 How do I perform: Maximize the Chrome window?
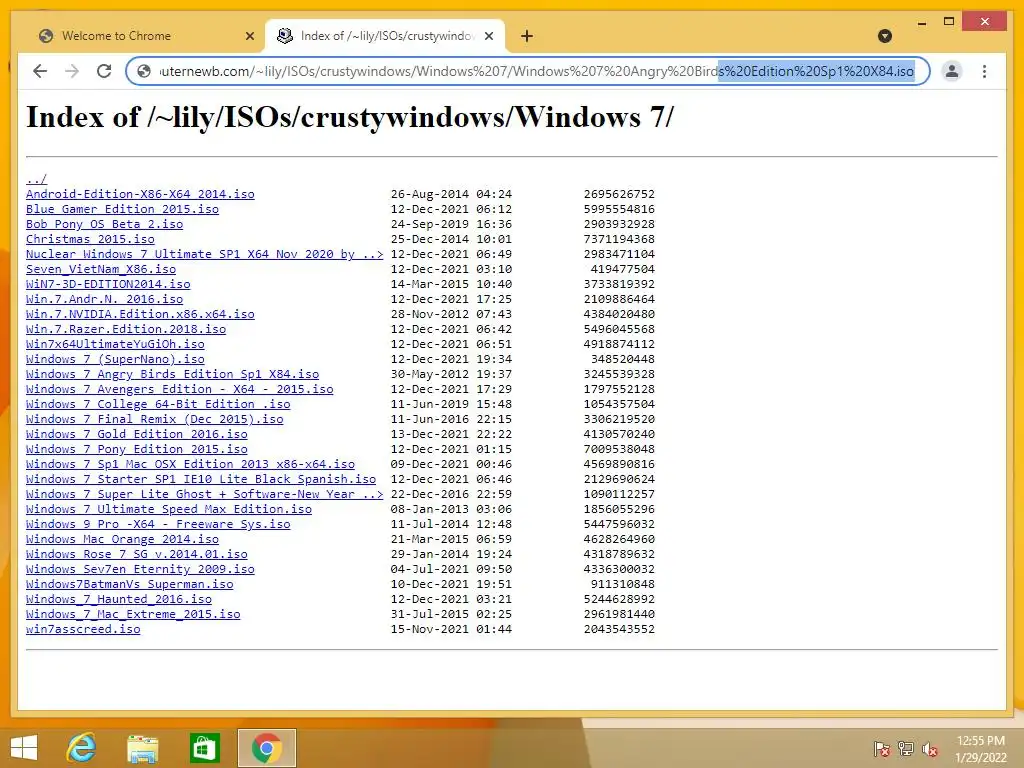(x=949, y=22)
